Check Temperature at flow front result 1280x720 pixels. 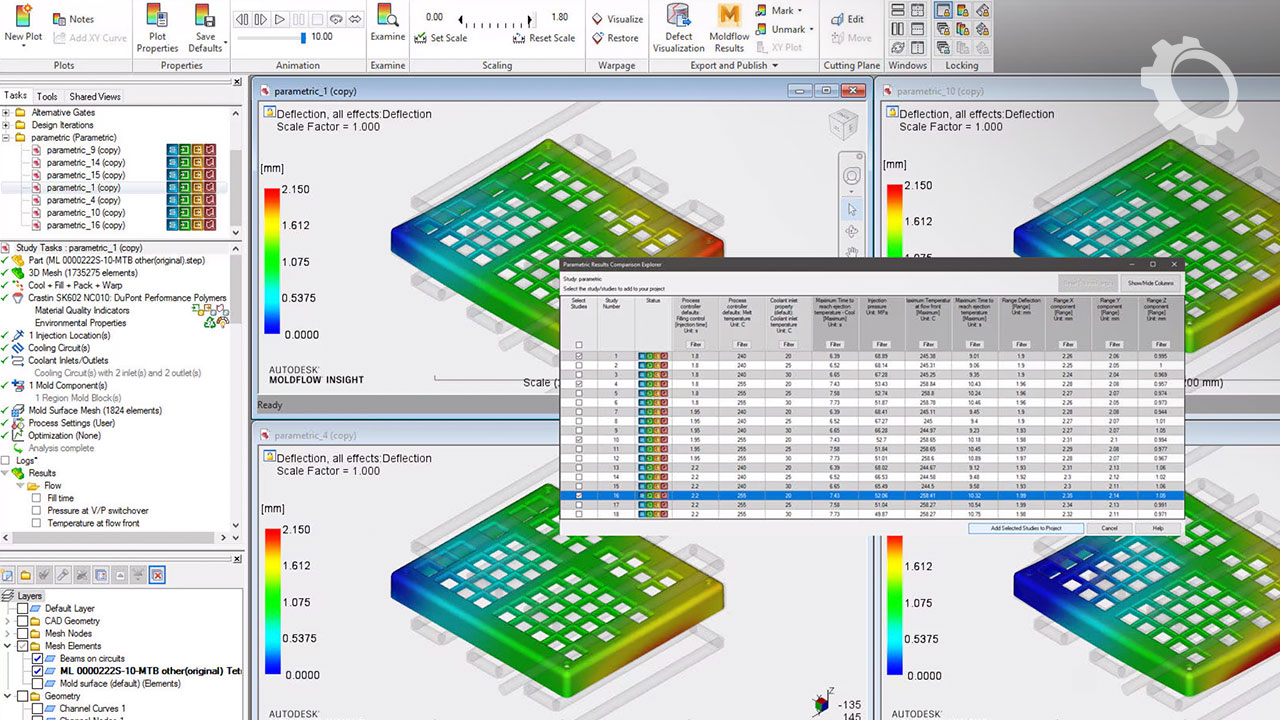click(37, 523)
